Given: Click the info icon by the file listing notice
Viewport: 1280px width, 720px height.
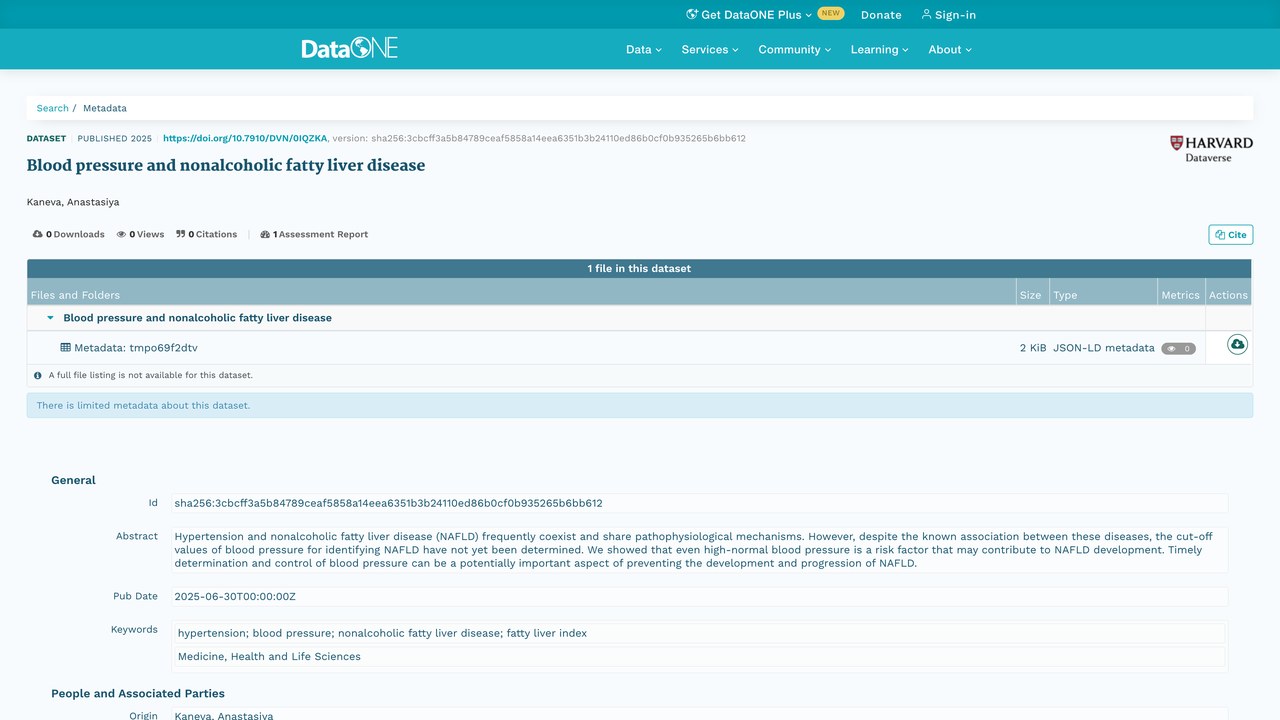Looking at the screenshot, I should [x=38, y=376].
